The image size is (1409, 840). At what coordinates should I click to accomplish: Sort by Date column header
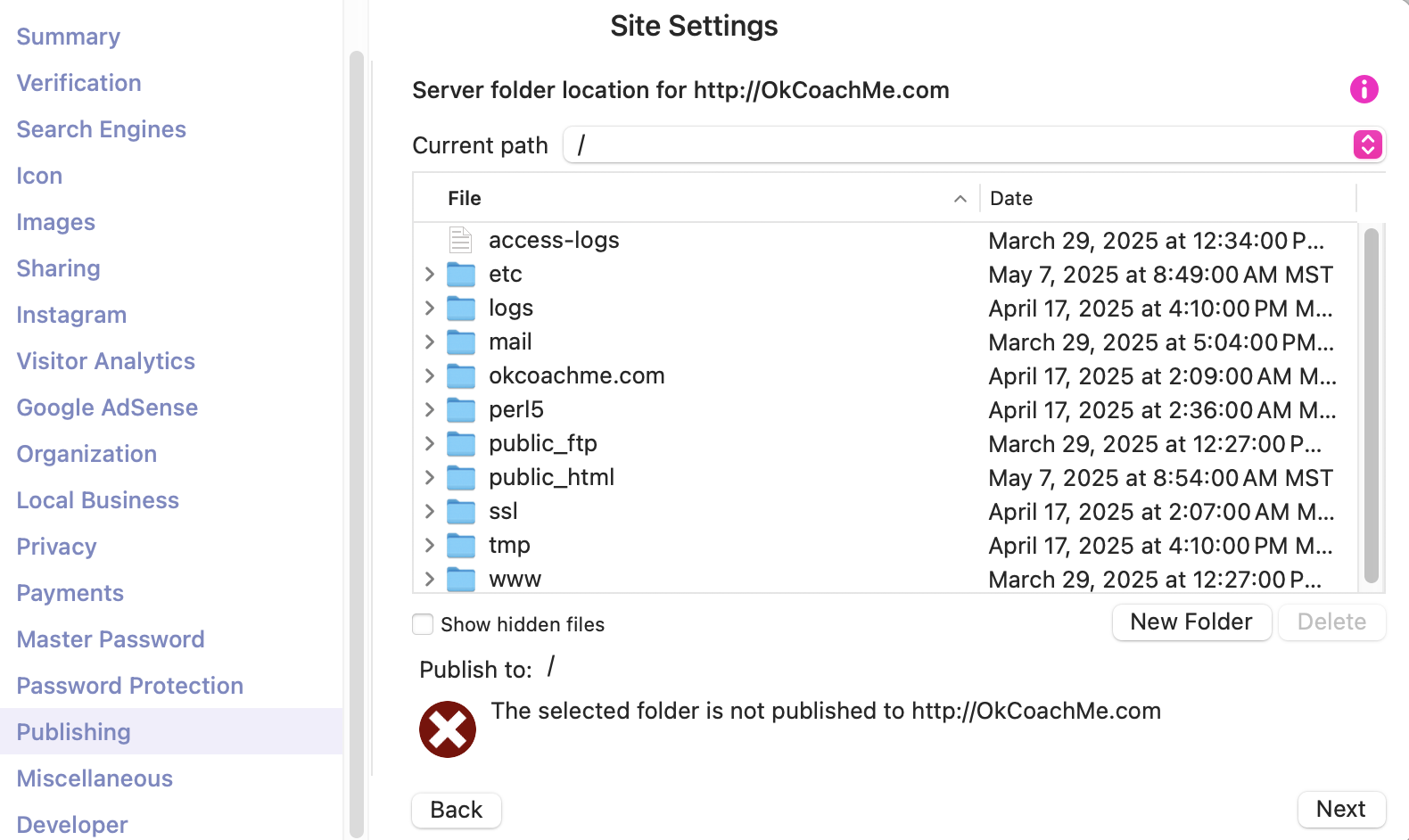point(1168,198)
